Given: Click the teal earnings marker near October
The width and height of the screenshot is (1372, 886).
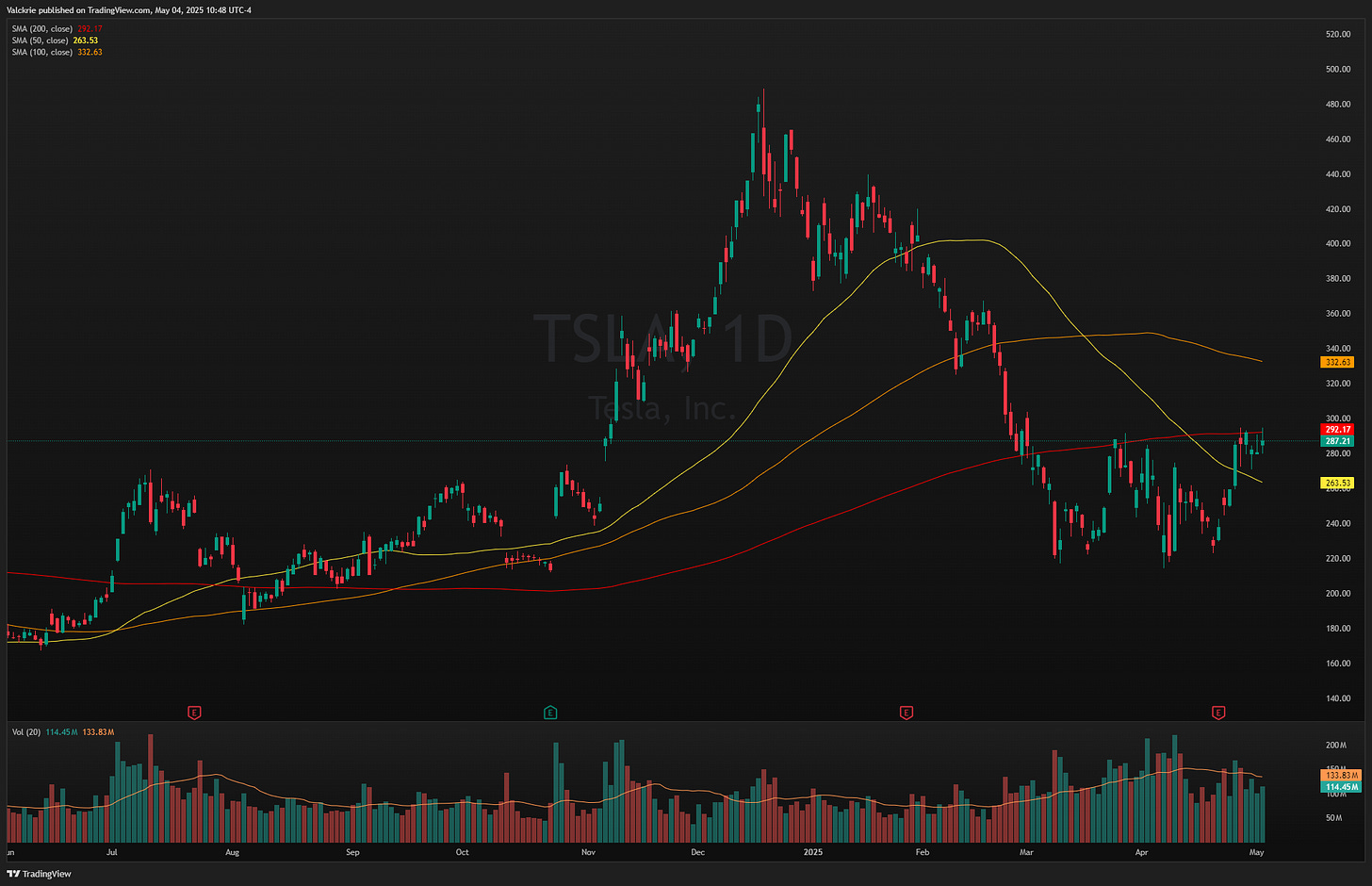Looking at the screenshot, I should click(x=550, y=713).
